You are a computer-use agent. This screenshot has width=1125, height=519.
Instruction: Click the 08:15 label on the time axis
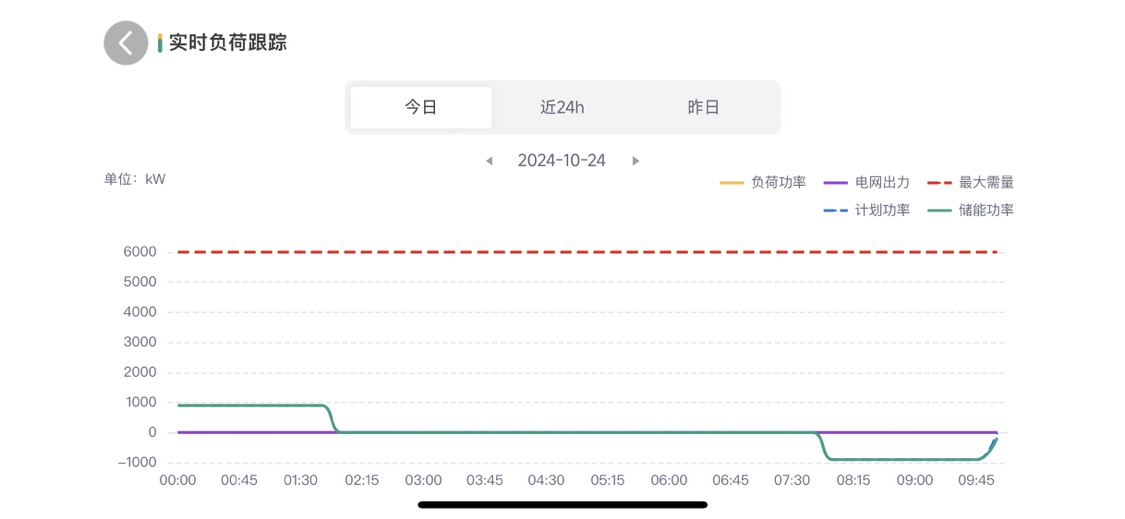coord(853,480)
